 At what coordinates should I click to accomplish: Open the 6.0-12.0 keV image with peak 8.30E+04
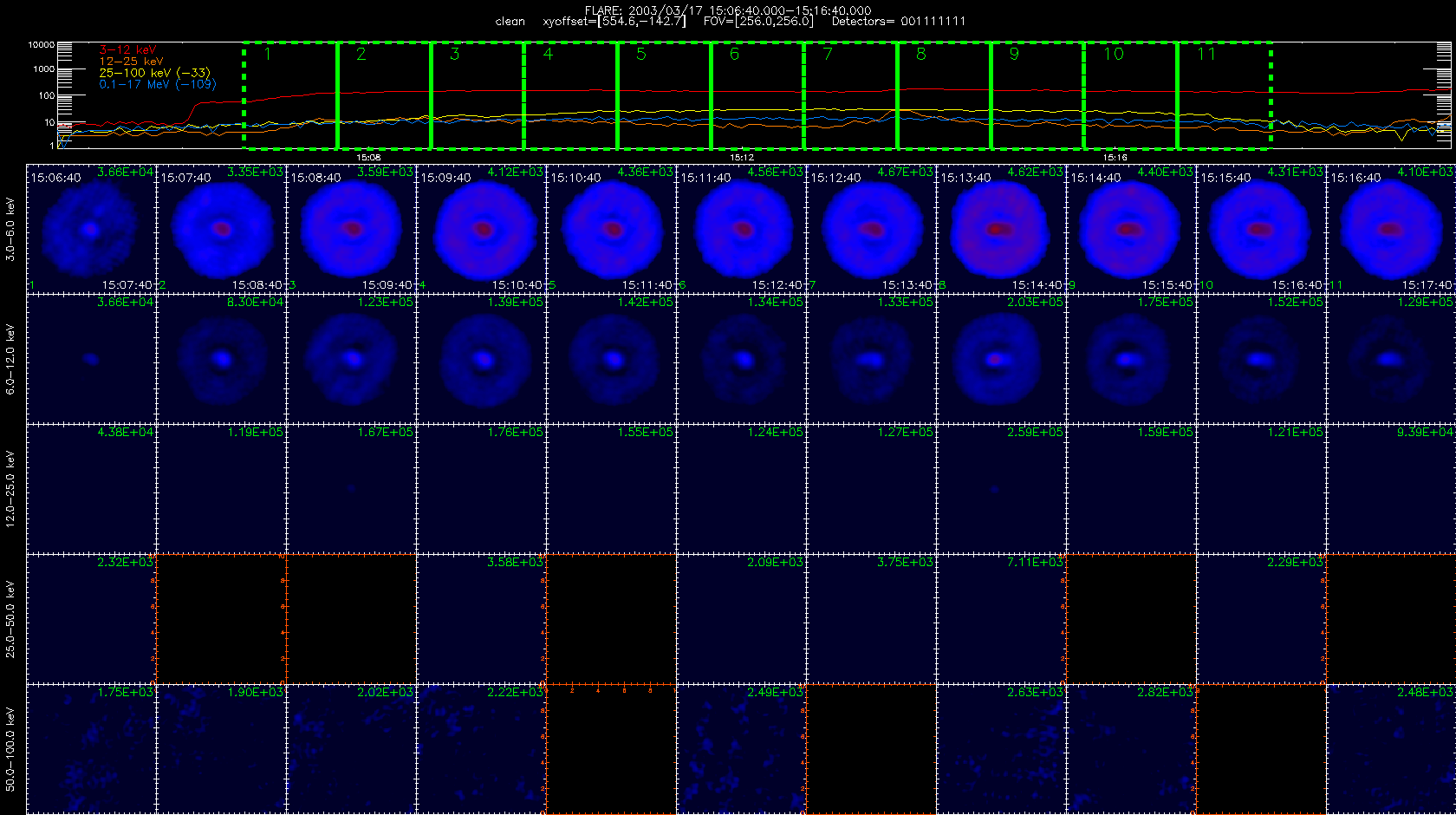click(221, 359)
